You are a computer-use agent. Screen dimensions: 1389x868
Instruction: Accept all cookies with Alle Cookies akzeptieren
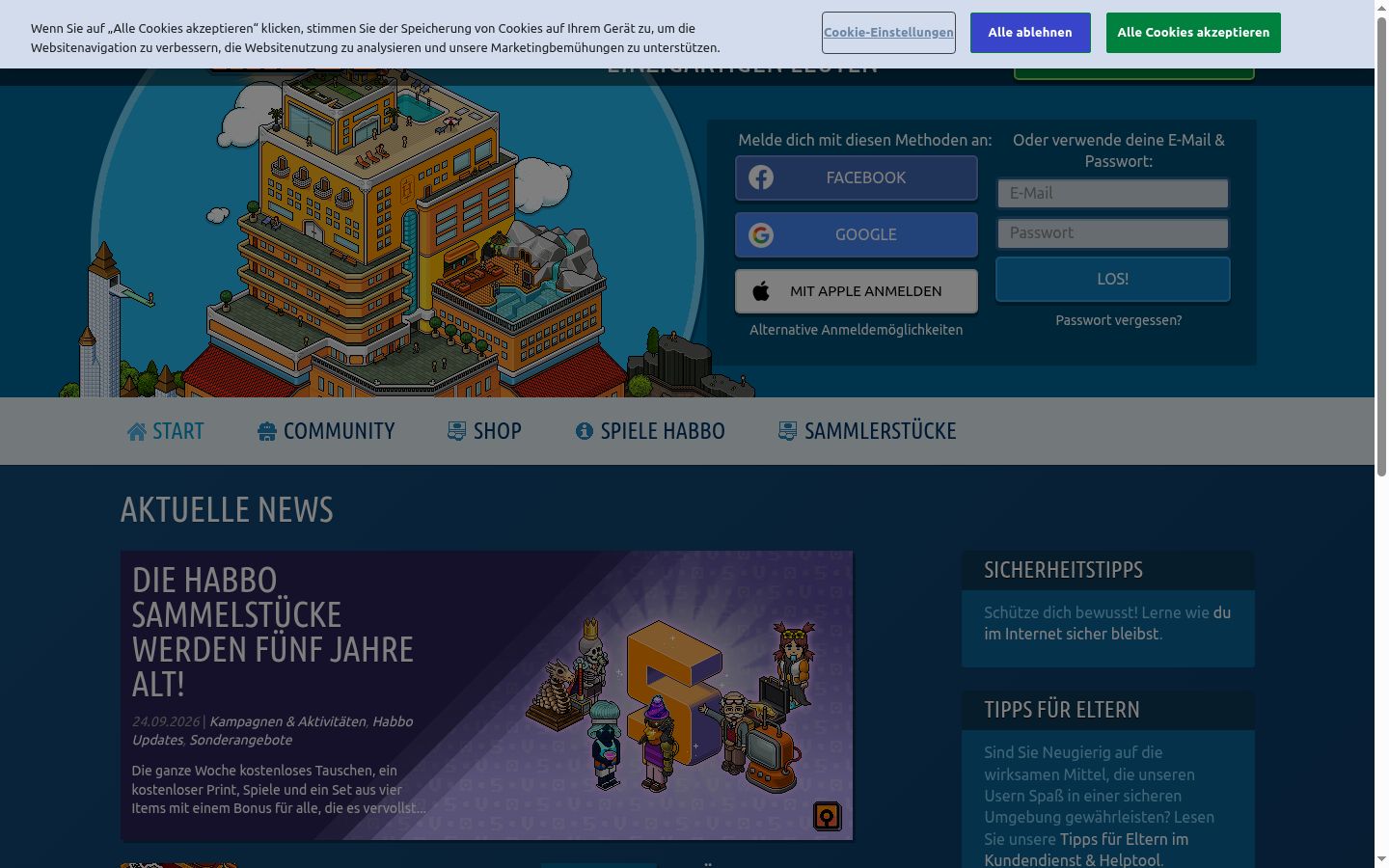click(x=1193, y=33)
